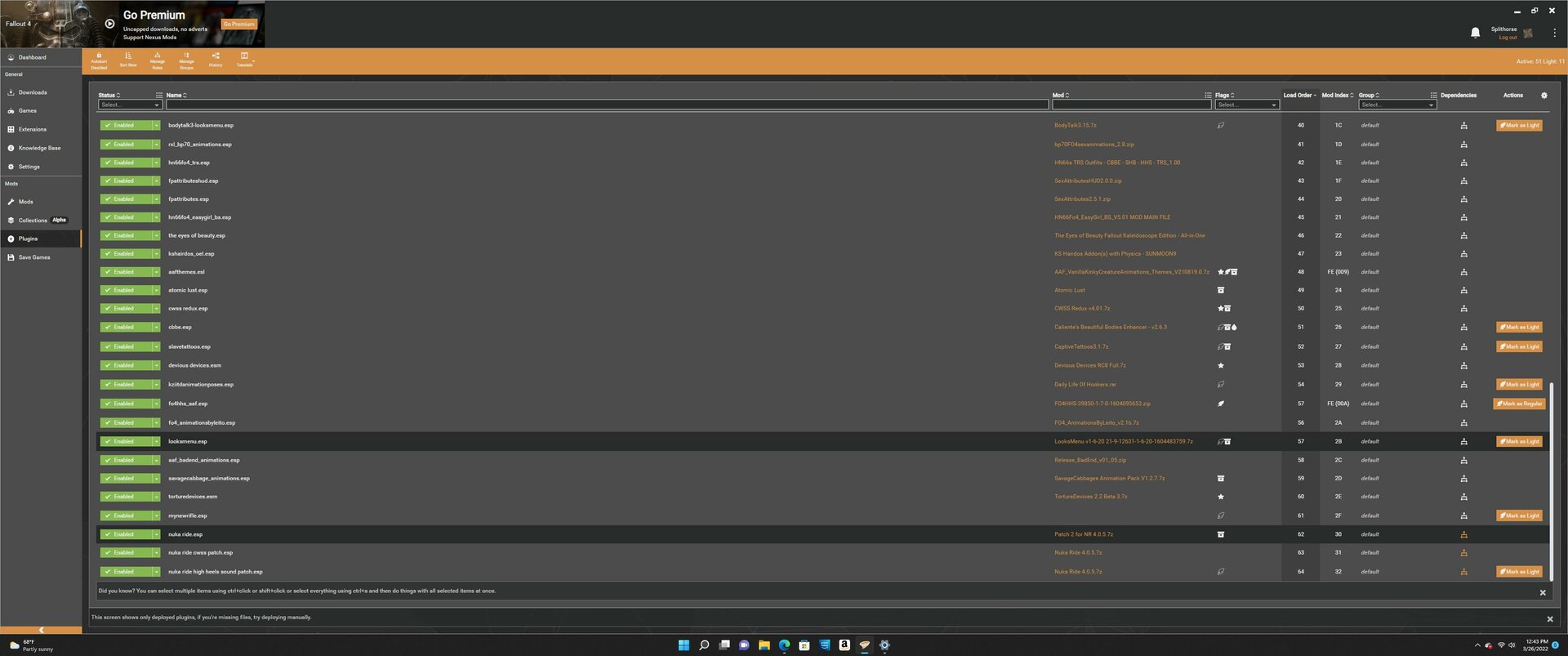Toggle Enabled status for aafthemes.esl

tap(126, 272)
